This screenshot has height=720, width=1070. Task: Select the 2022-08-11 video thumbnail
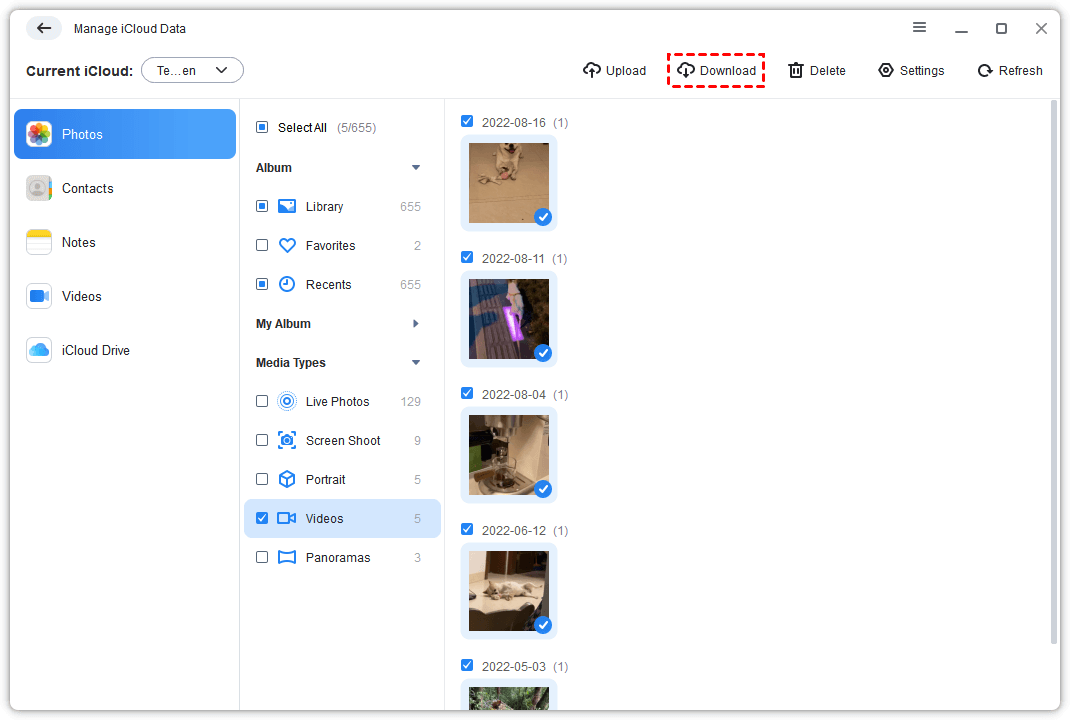[x=509, y=319]
